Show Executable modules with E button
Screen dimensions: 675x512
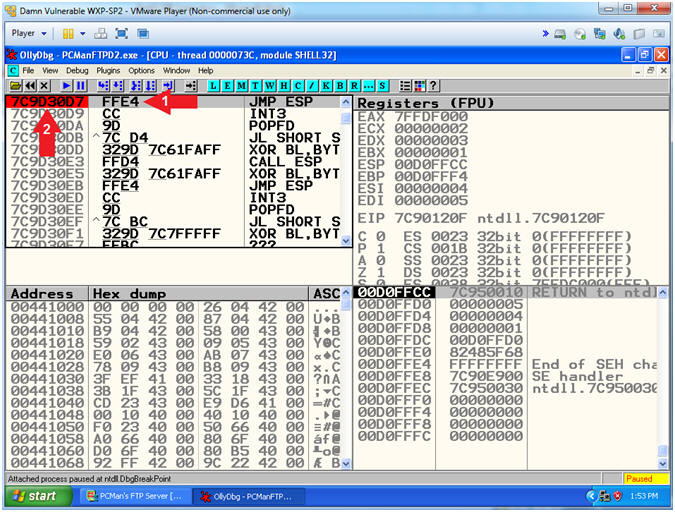pyautogui.click(x=227, y=86)
